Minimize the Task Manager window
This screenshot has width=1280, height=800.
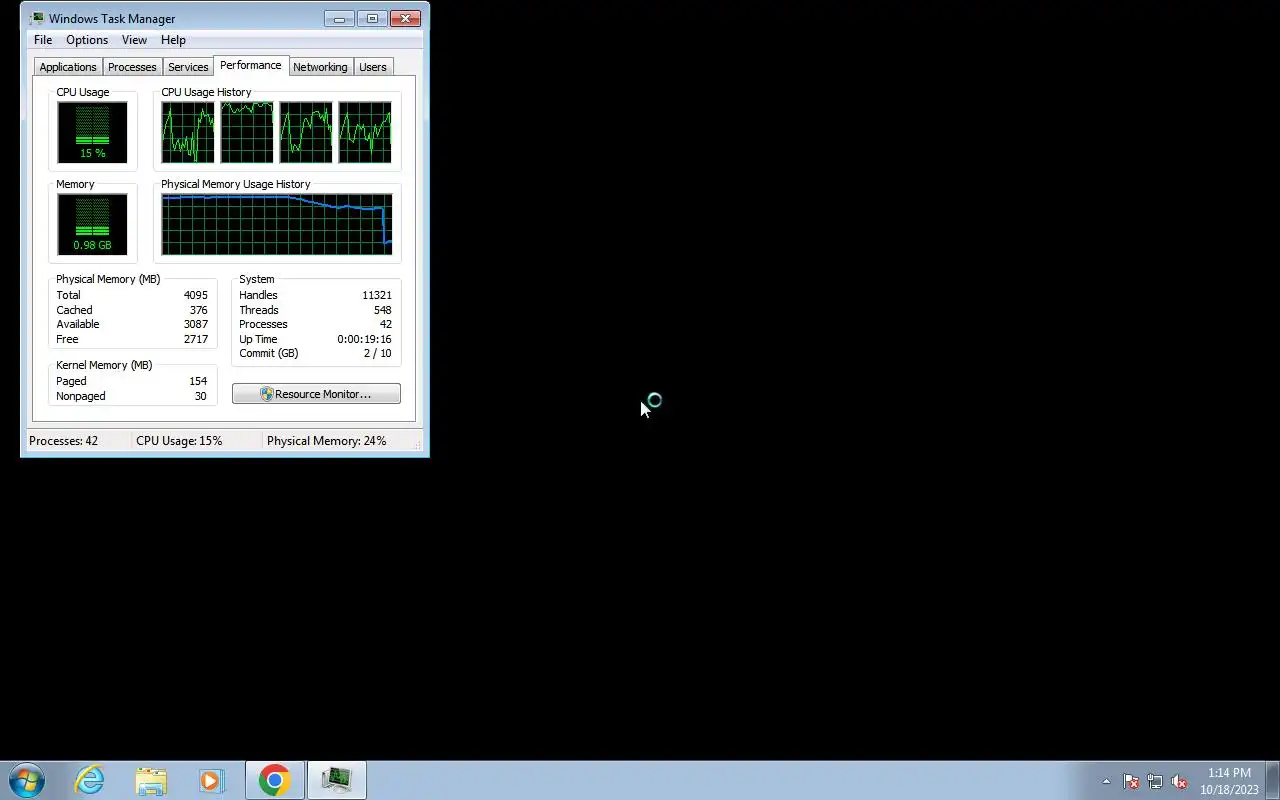(x=339, y=18)
